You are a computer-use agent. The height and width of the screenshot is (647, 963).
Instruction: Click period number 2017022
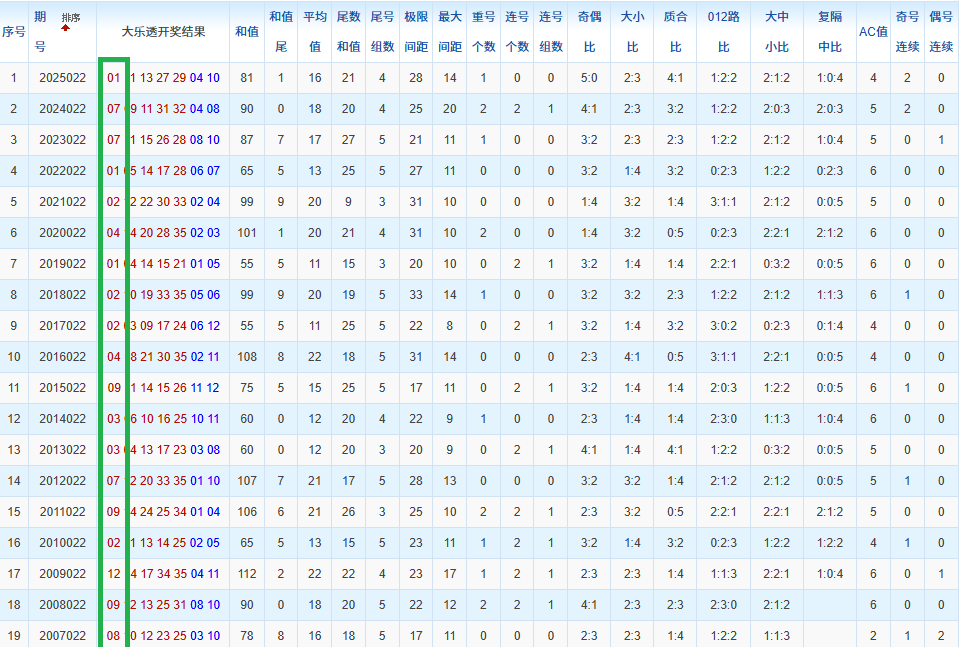point(63,326)
